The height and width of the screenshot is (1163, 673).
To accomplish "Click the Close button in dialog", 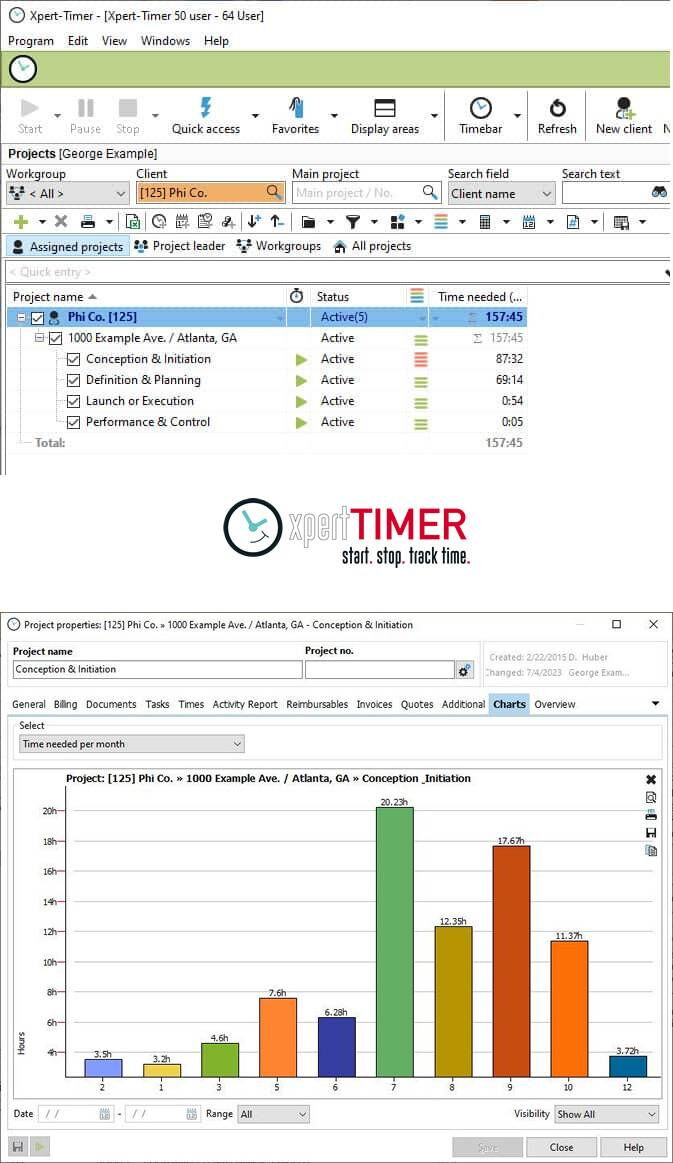I will [x=561, y=1147].
